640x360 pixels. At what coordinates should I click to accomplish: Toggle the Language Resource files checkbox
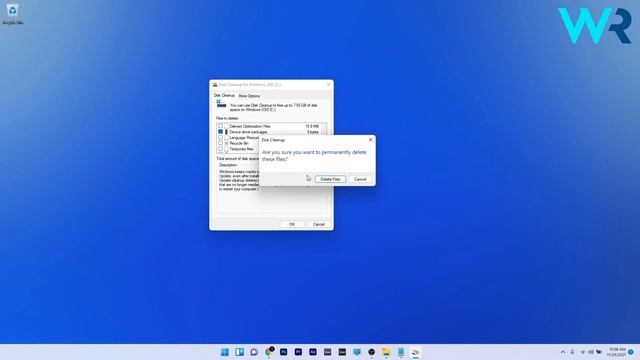(x=220, y=138)
